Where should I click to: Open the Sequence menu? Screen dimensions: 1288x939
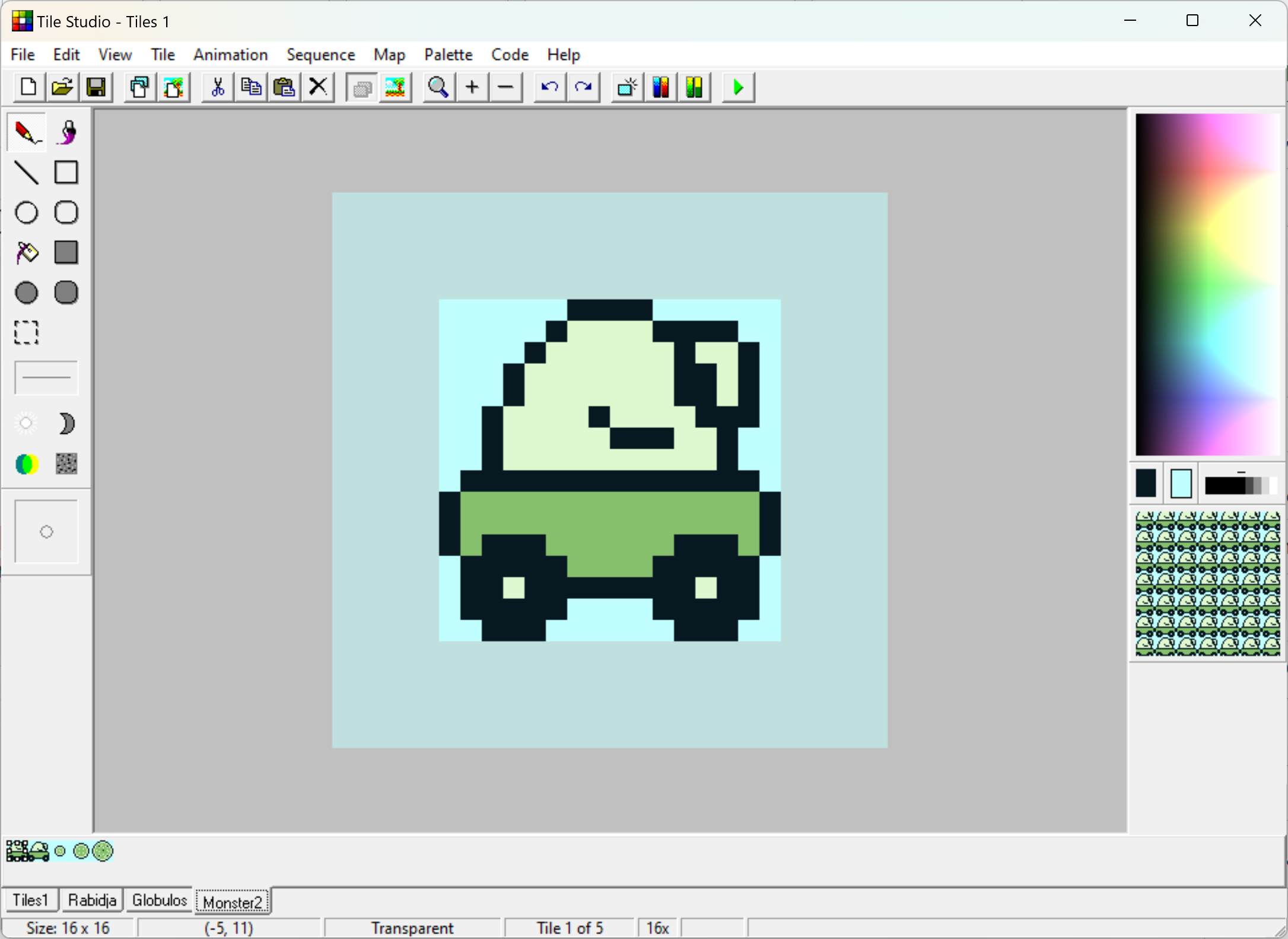tap(320, 55)
